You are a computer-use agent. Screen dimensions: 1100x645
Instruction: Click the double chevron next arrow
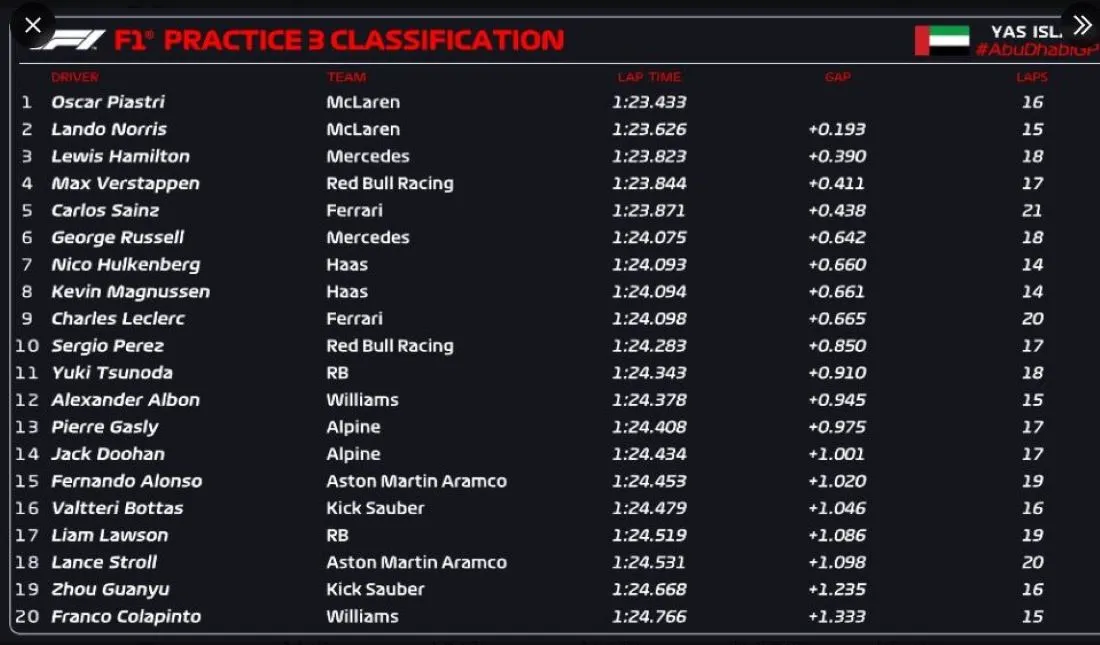point(1081,25)
